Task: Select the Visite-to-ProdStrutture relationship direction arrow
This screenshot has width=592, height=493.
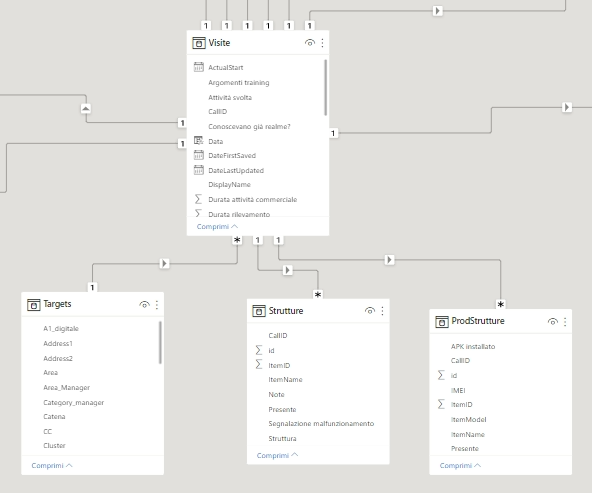Action: (390, 260)
